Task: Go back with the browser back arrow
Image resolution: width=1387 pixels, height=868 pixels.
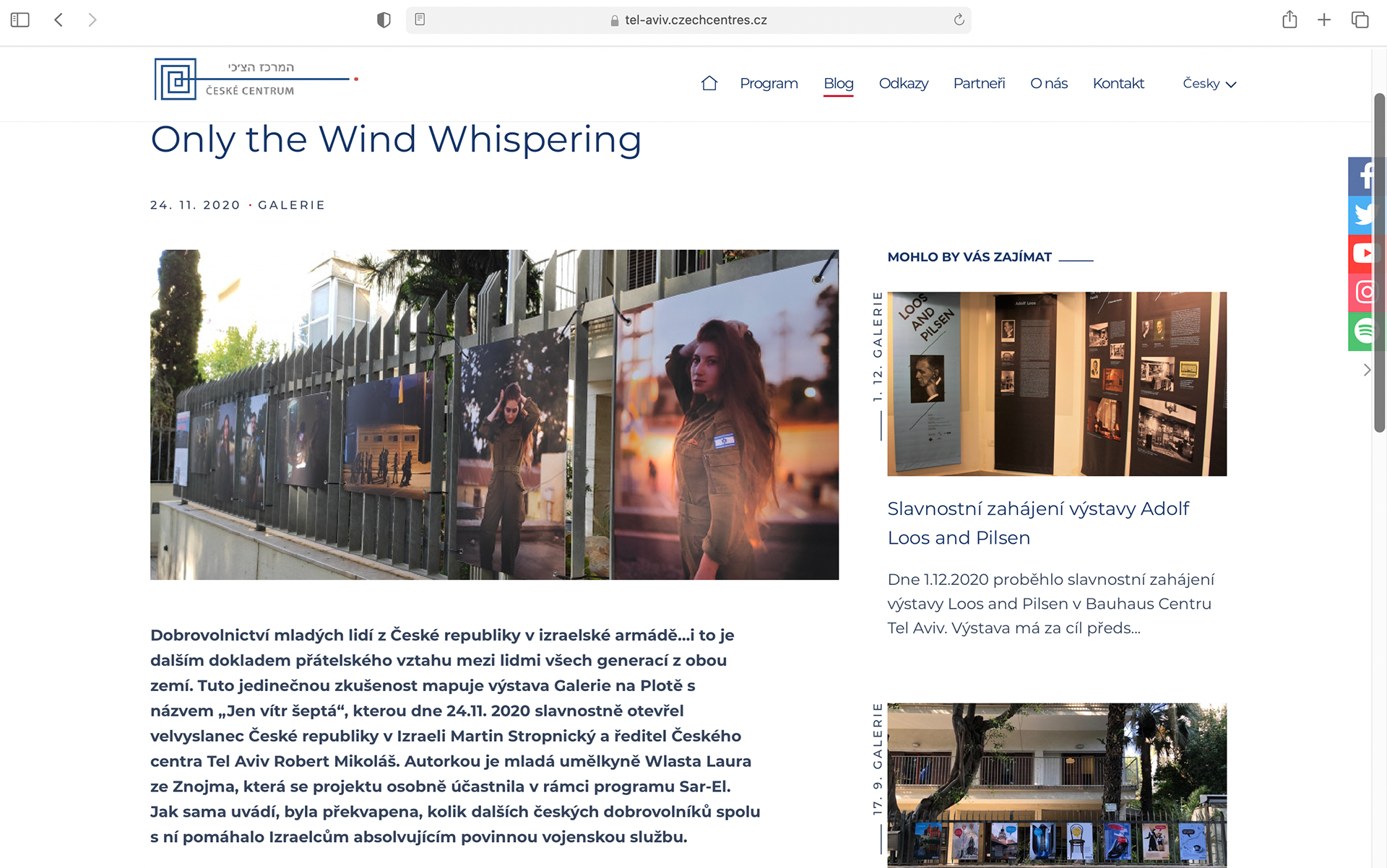Action: [x=59, y=19]
